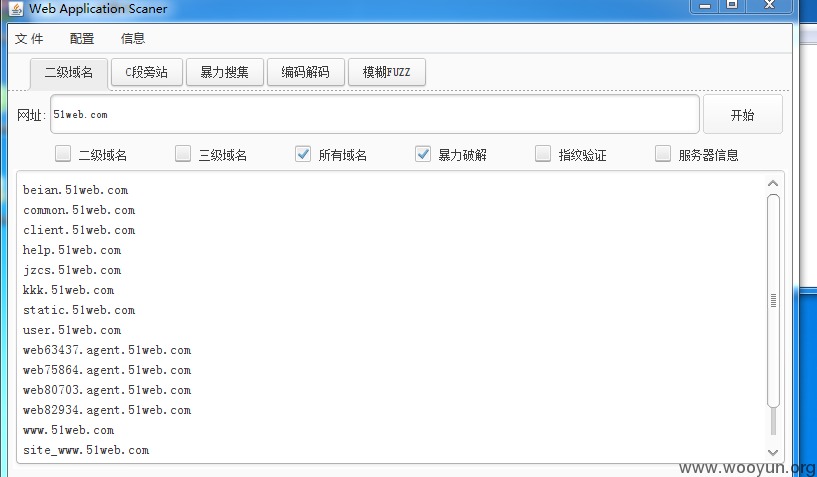Select common.51web.com in results
The image size is (817, 477).
pyautogui.click(x=79, y=210)
